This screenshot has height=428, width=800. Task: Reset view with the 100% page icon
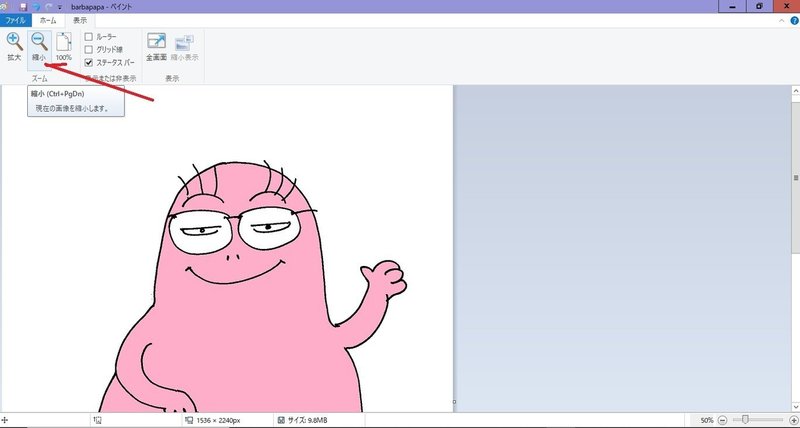pyautogui.click(x=64, y=42)
